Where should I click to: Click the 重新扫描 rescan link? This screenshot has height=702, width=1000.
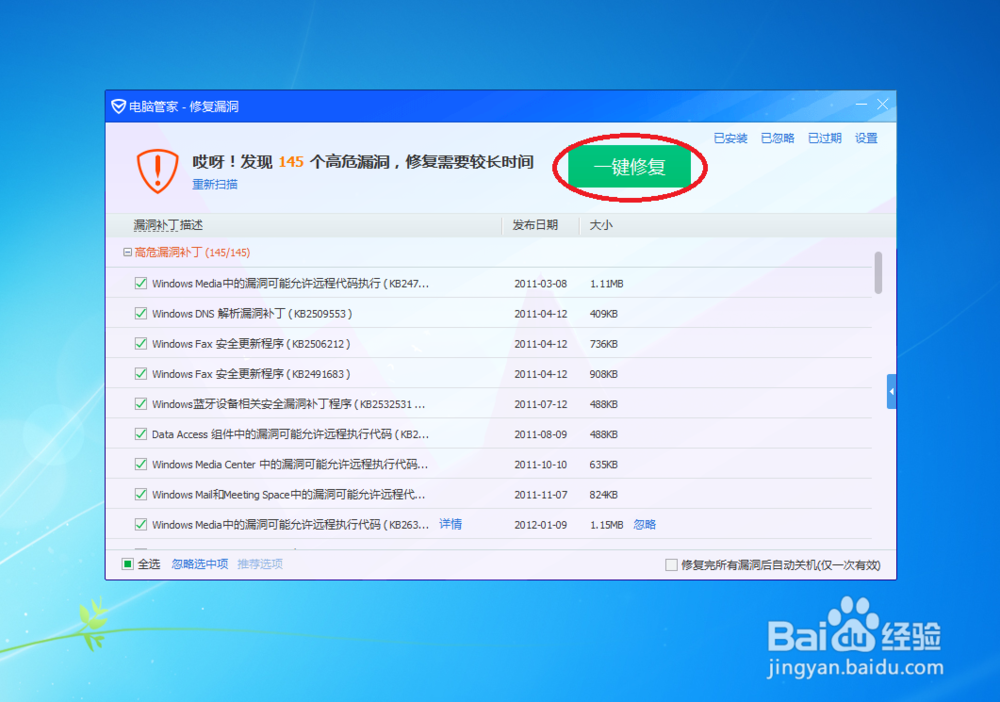click(215, 184)
